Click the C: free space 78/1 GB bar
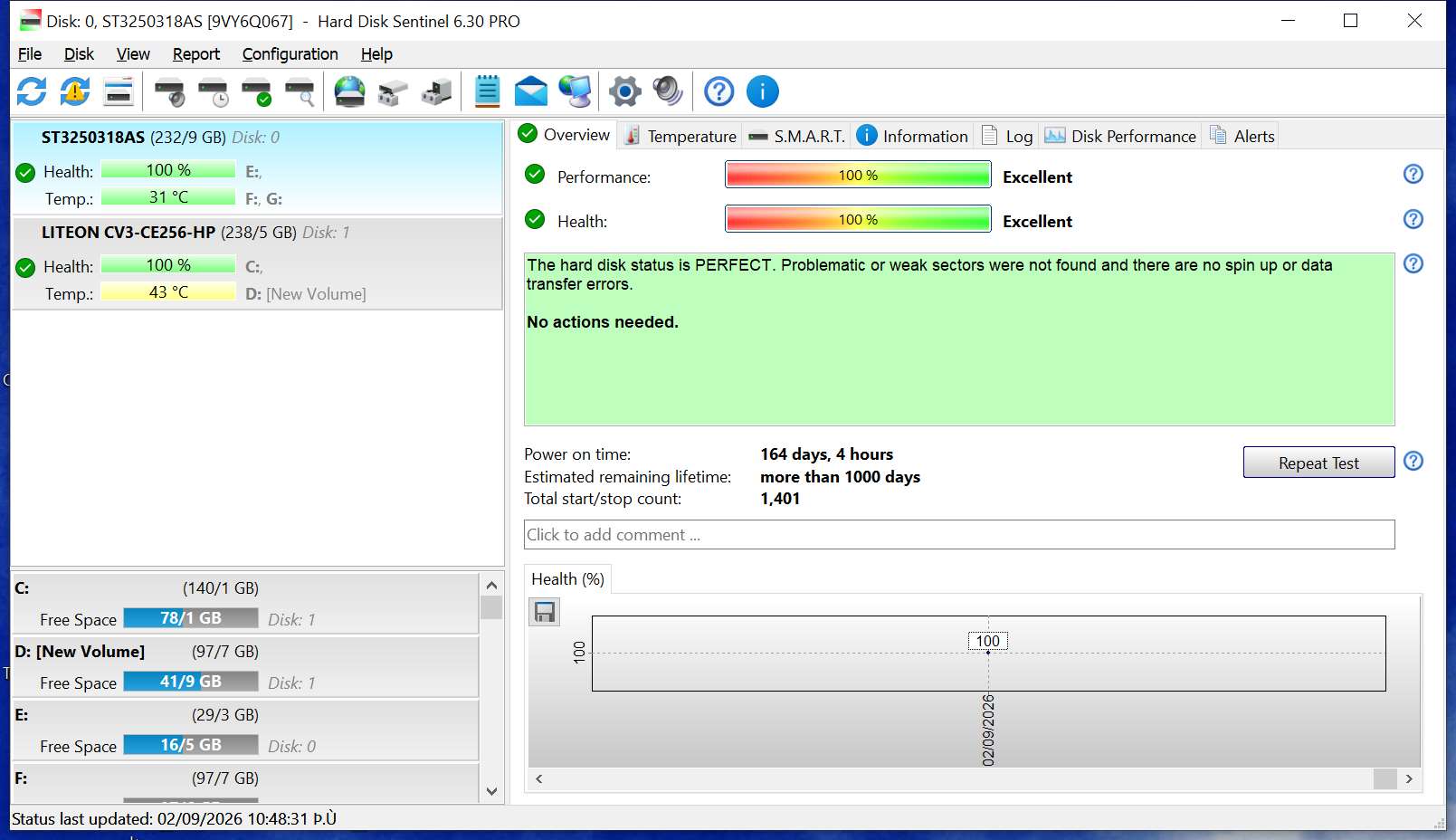This screenshot has height=840, width=1456. [x=191, y=618]
